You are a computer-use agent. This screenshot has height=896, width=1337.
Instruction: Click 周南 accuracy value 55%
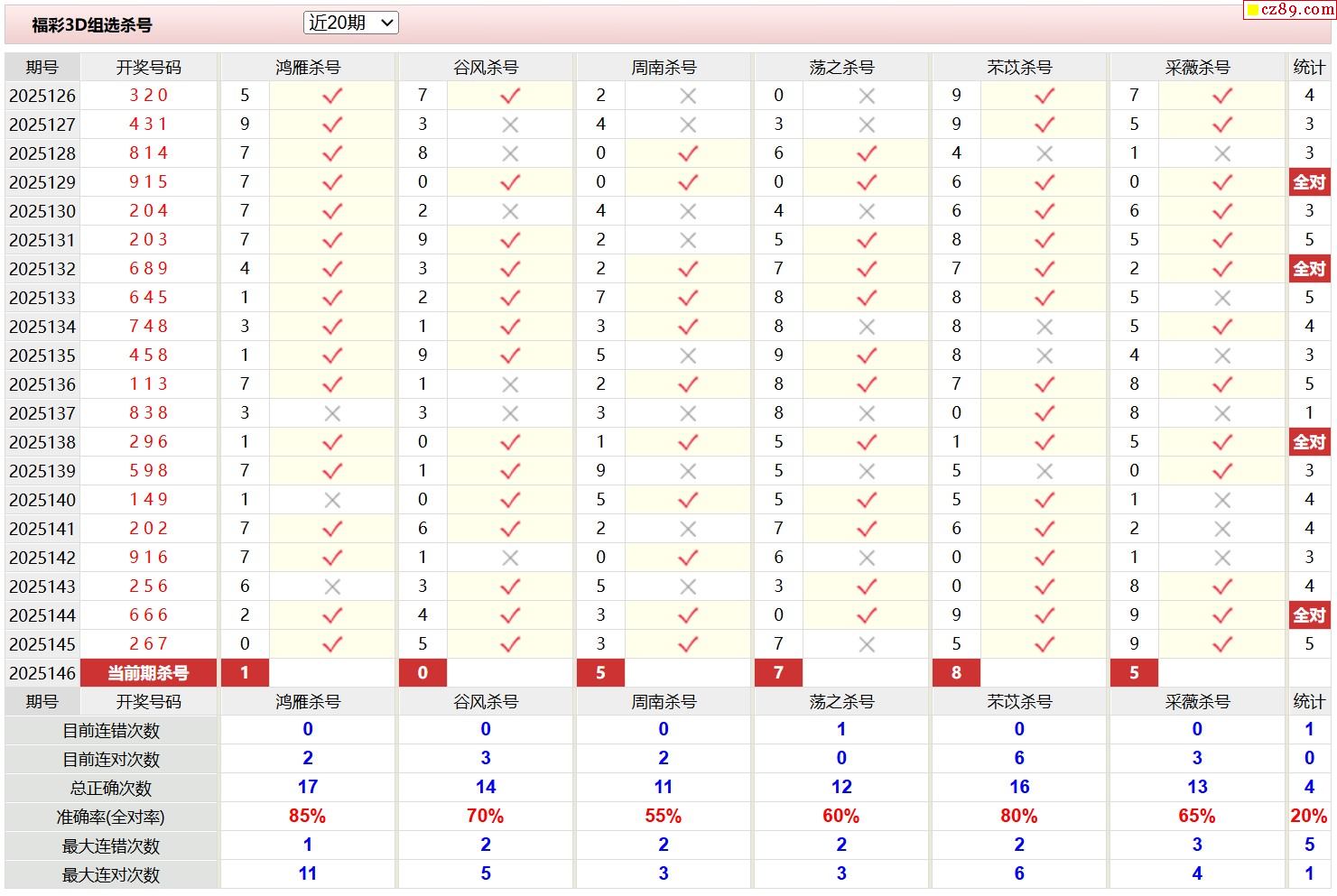tap(664, 816)
